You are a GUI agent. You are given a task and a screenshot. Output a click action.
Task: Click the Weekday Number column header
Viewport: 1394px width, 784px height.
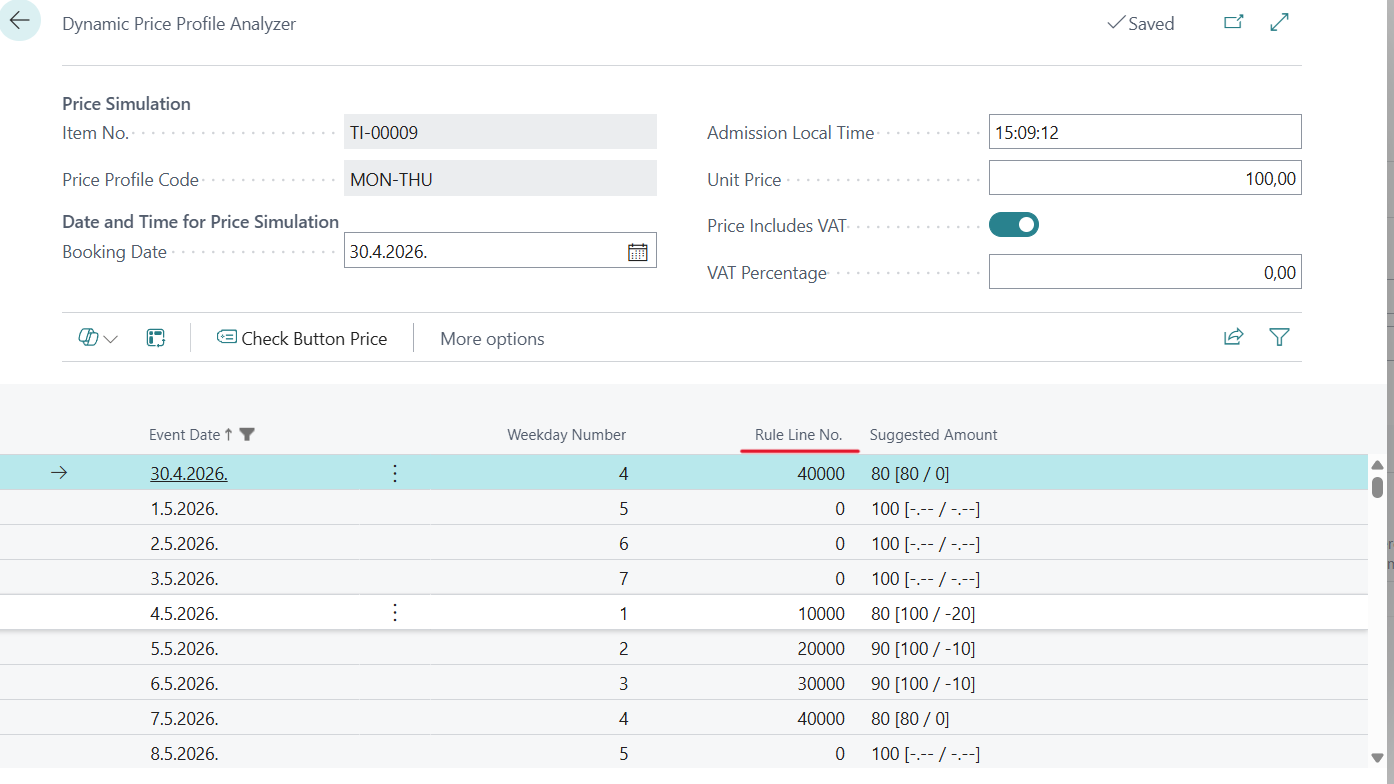pyautogui.click(x=566, y=434)
